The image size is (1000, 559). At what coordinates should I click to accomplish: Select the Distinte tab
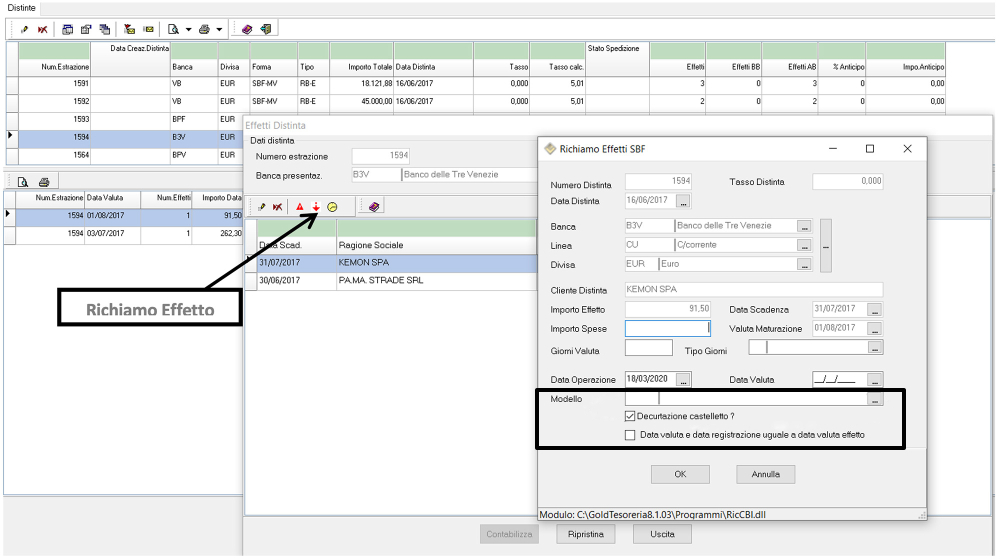pos(22,8)
